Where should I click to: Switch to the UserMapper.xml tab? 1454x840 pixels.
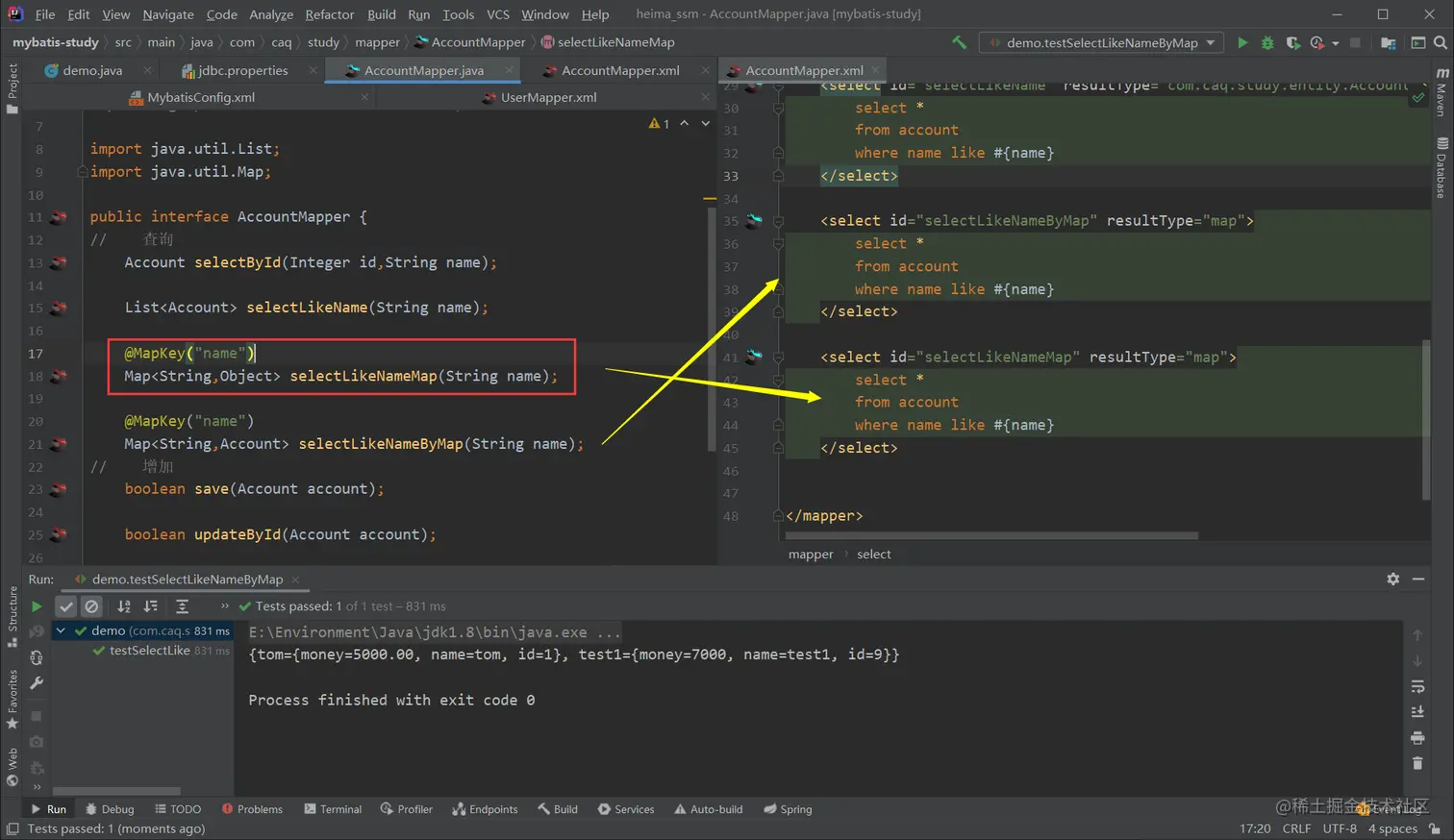[548, 97]
